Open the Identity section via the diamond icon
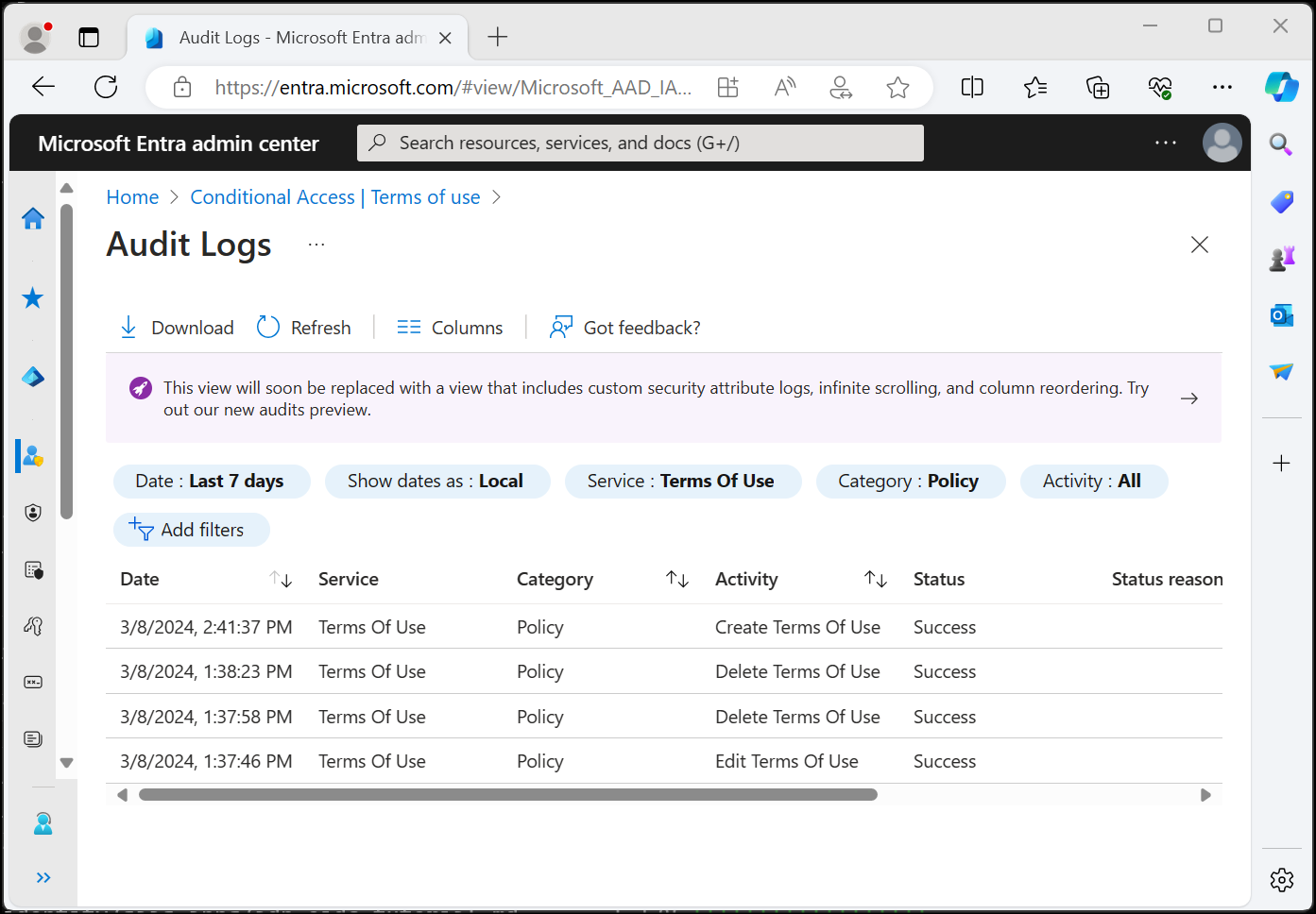Image resolution: width=1316 pixels, height=914 pixels. point(32,376)
